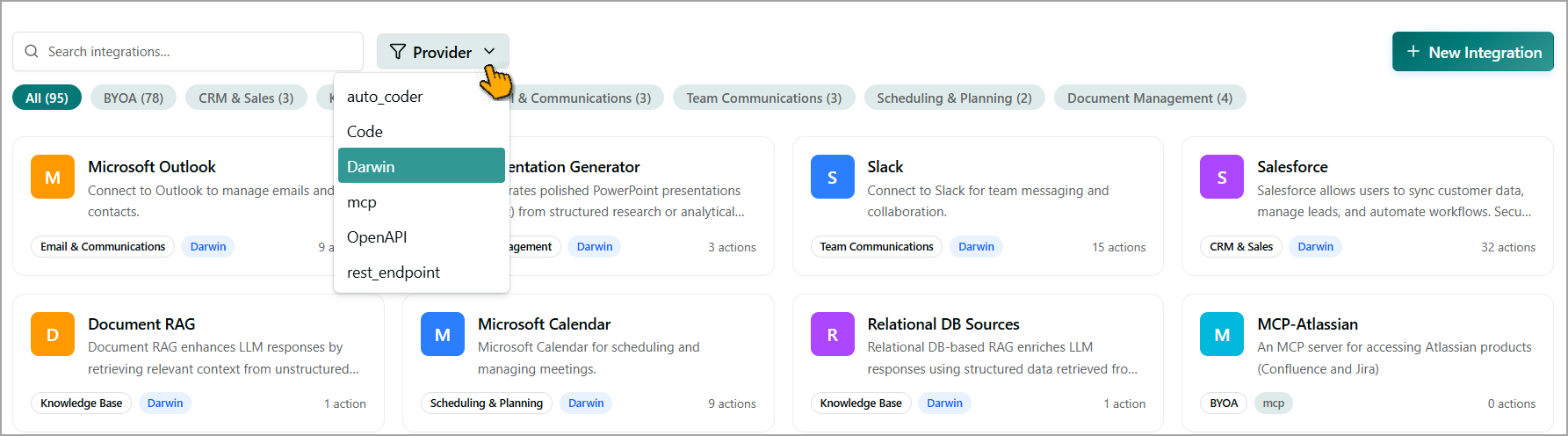Click Darwin tag on Microsoft Outlook card

pos(208,247)
